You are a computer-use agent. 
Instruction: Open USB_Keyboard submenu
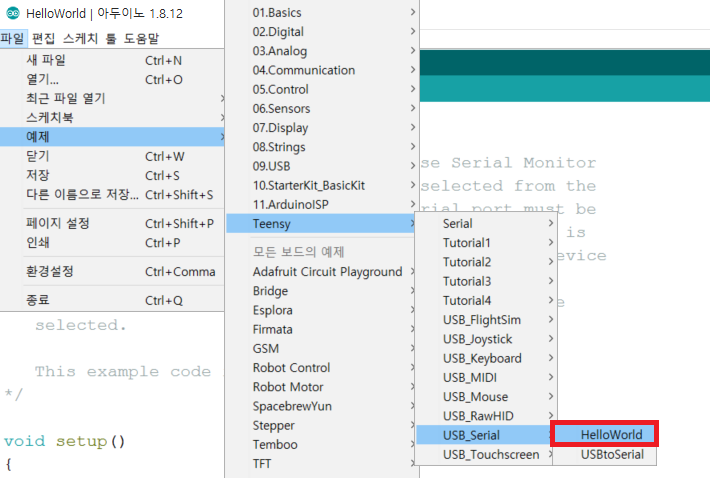[486, 358]
